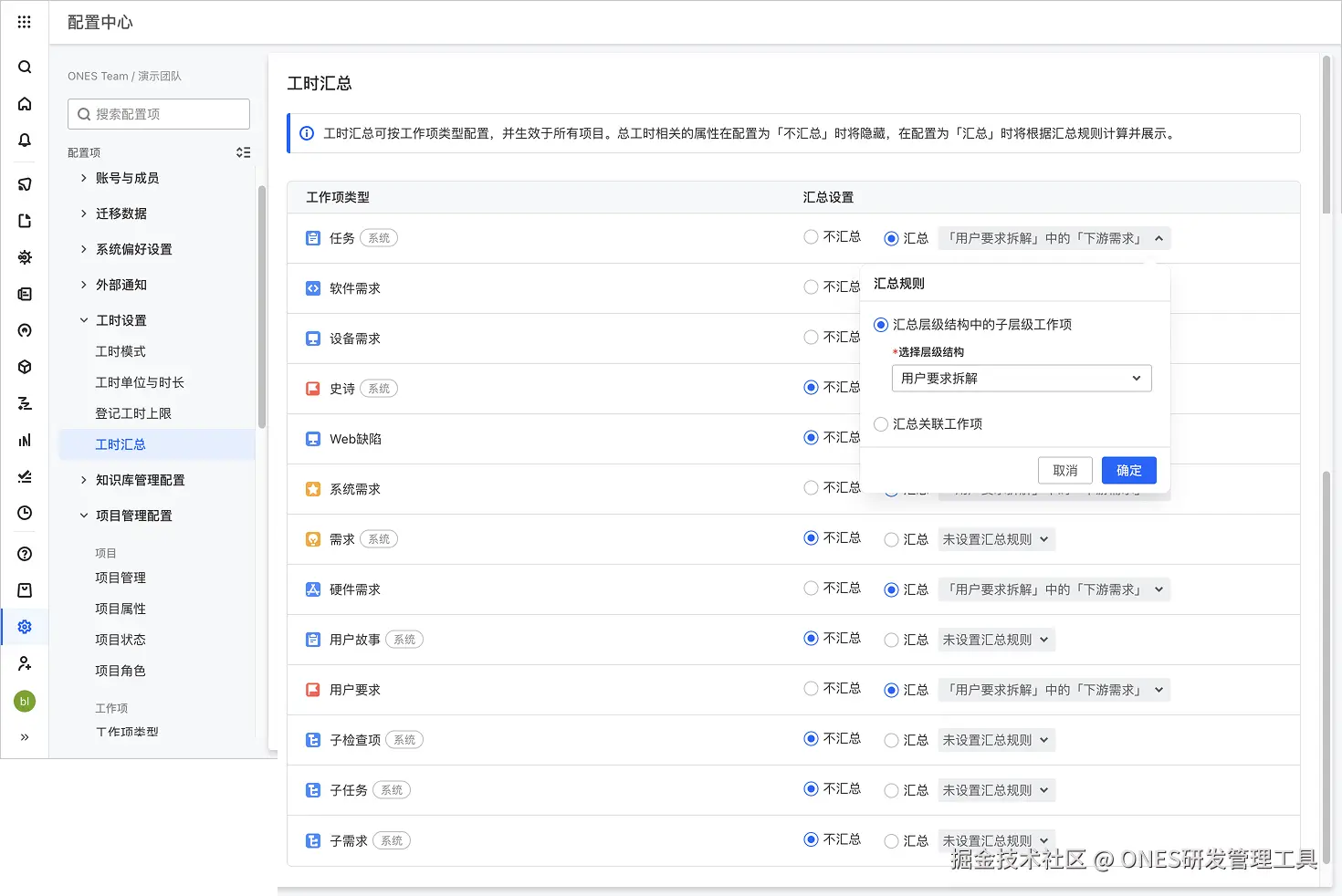Image resolution: width=1342 pixels, height=896 pixels.
Task: Click the 配置中心 page title
Action: click(100, 22)
